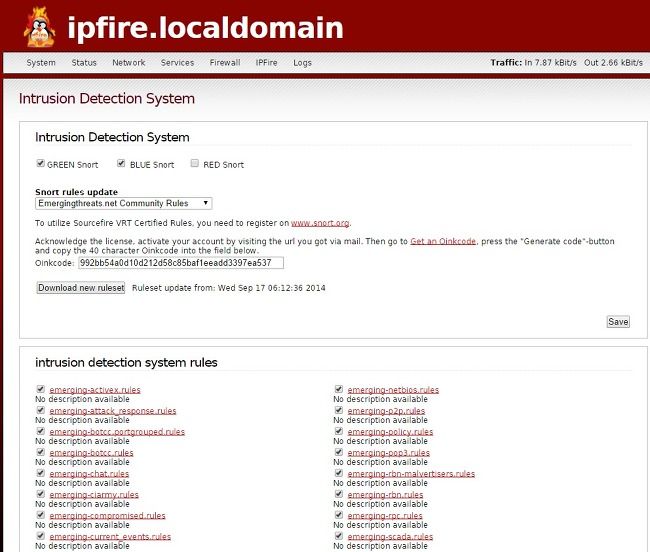
Task: Open the Status menu
Action: click(x=84, y=63)
